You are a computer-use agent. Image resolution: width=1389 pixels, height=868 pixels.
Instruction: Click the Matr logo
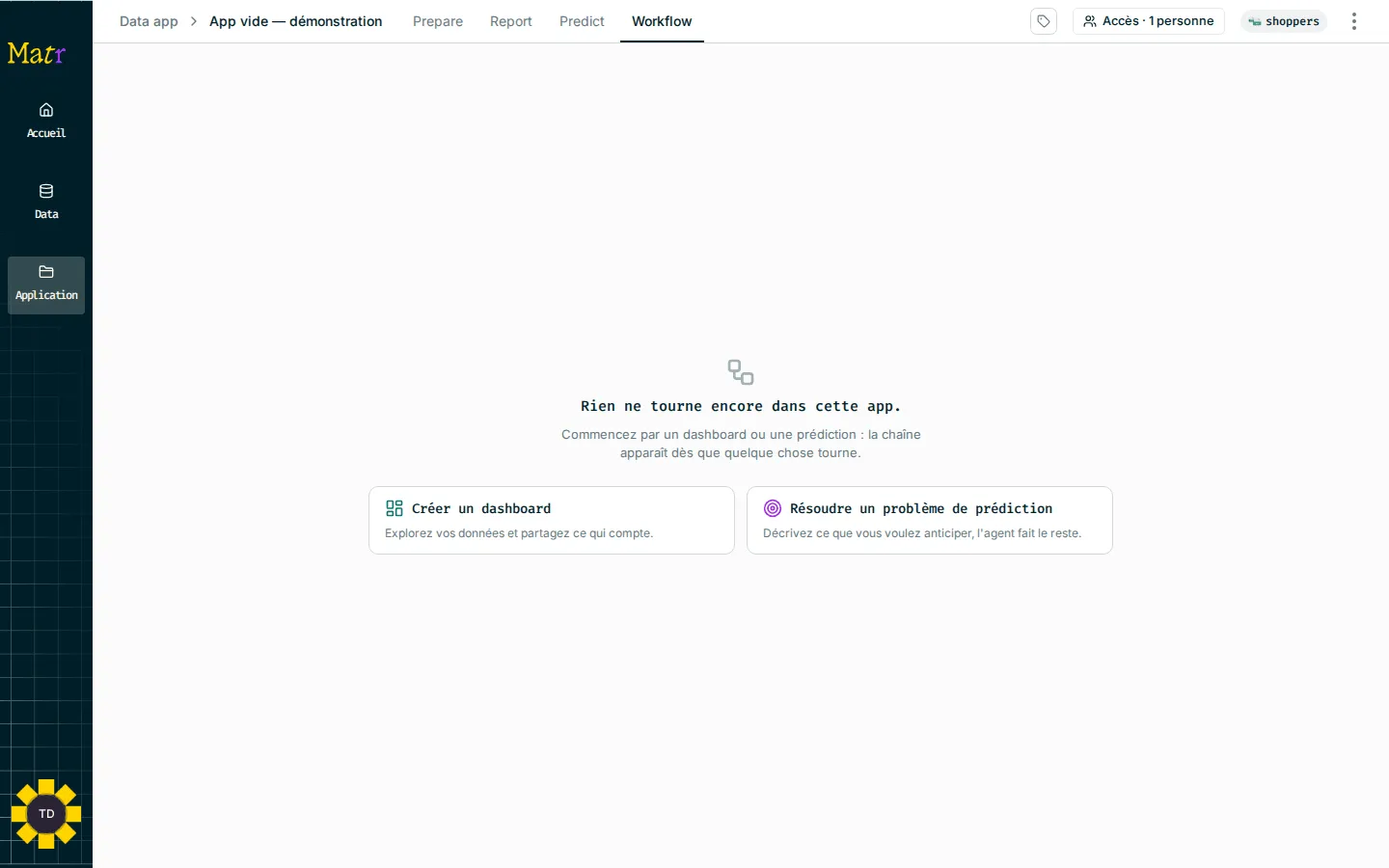pyautogui.click(x=37, y=53)
